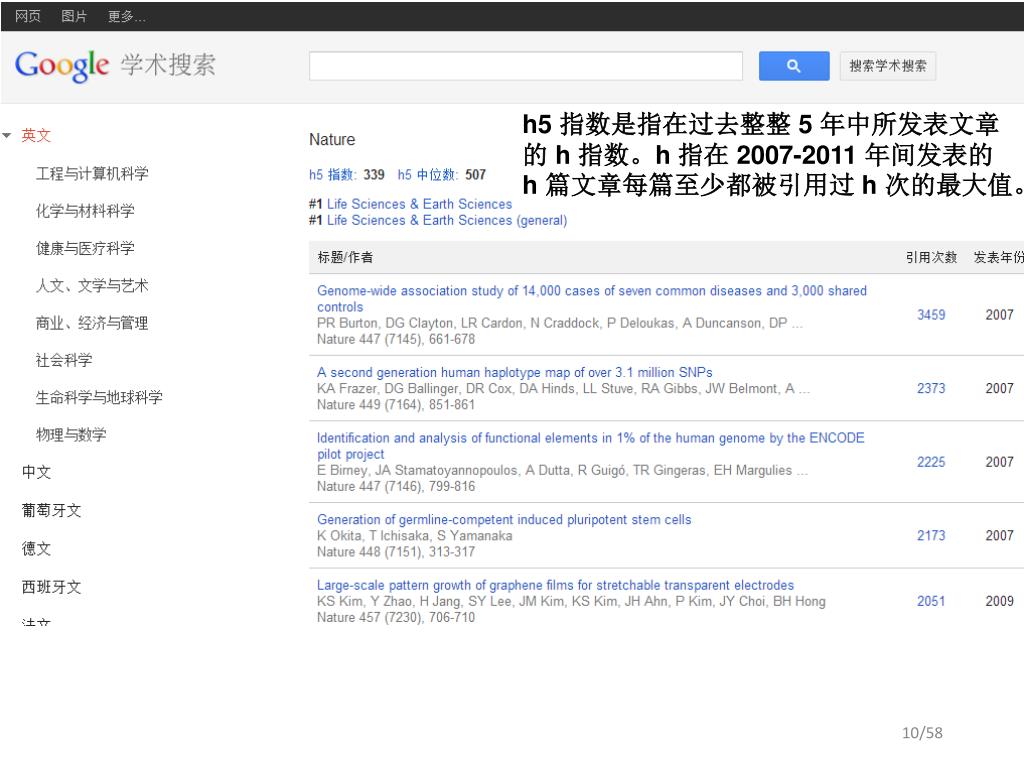Image resolution: width=1024 pixels, height=768 pixels.
Task: Open the ENCODE pilot project article
Action: (590, 445)
